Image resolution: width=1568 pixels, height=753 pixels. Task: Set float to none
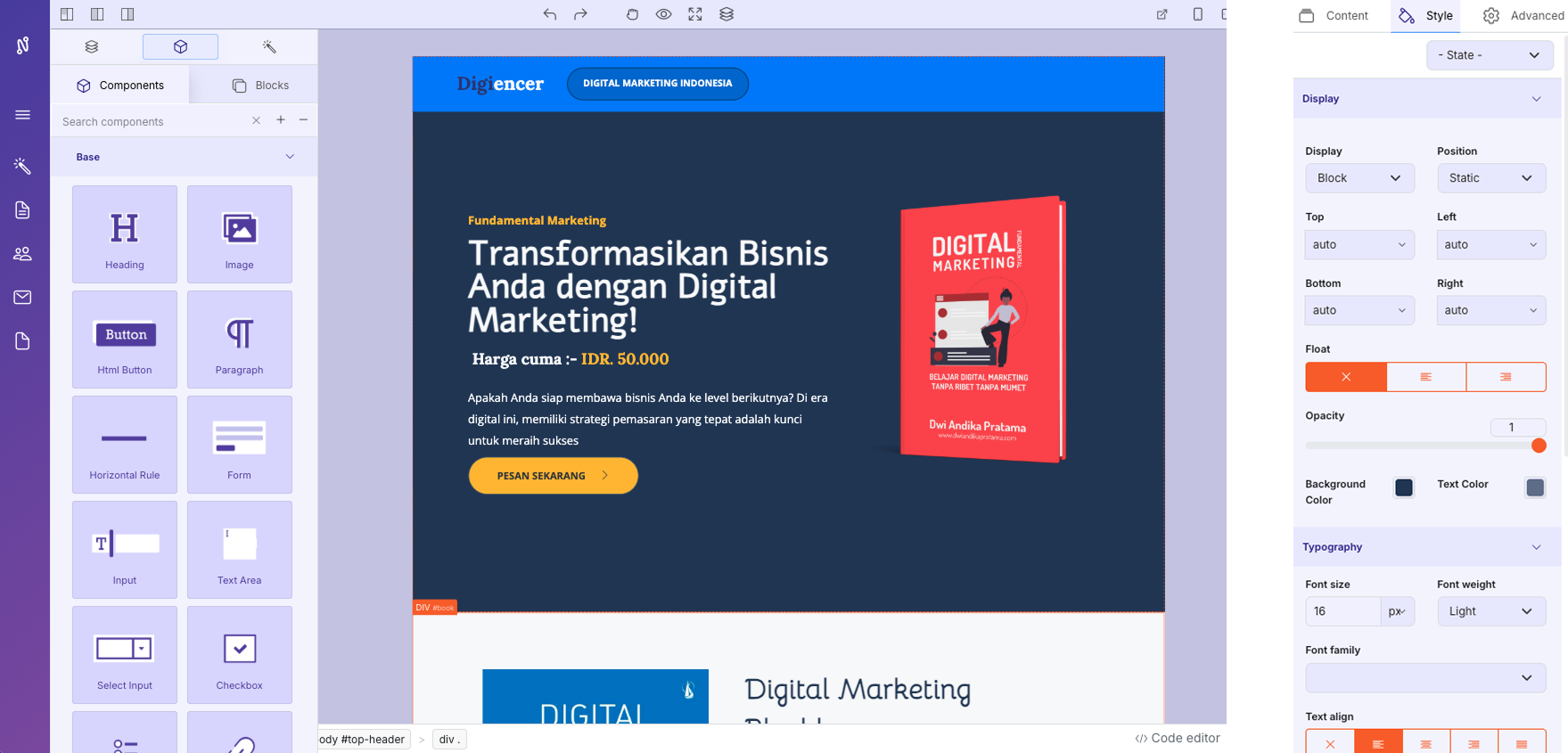[1345, 377]
